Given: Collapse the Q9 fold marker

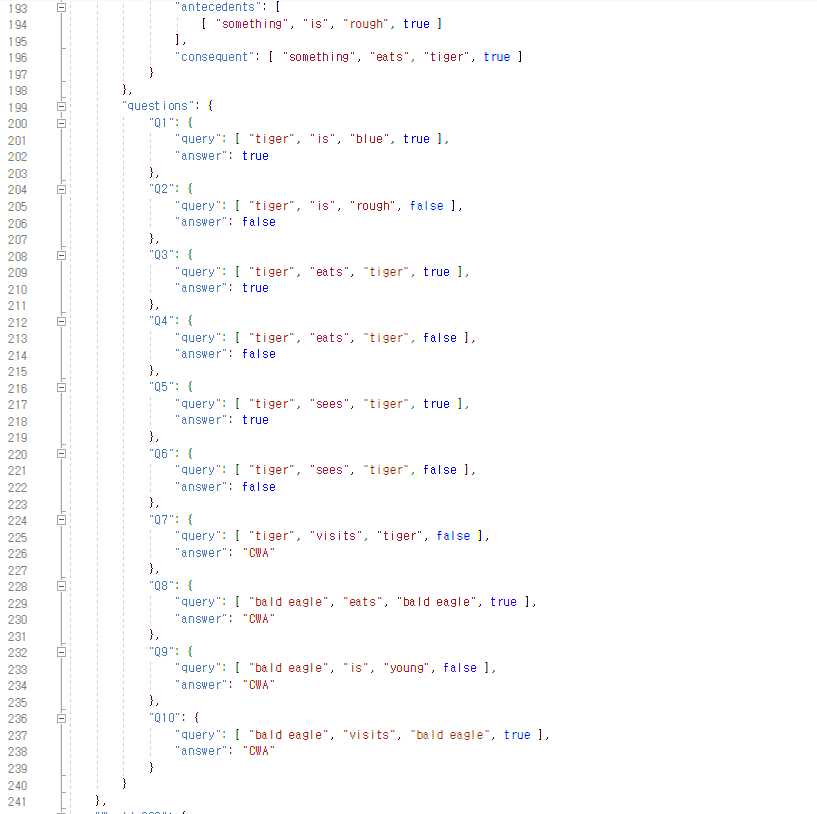Looking at the screenshot, I should click(61, 651).
